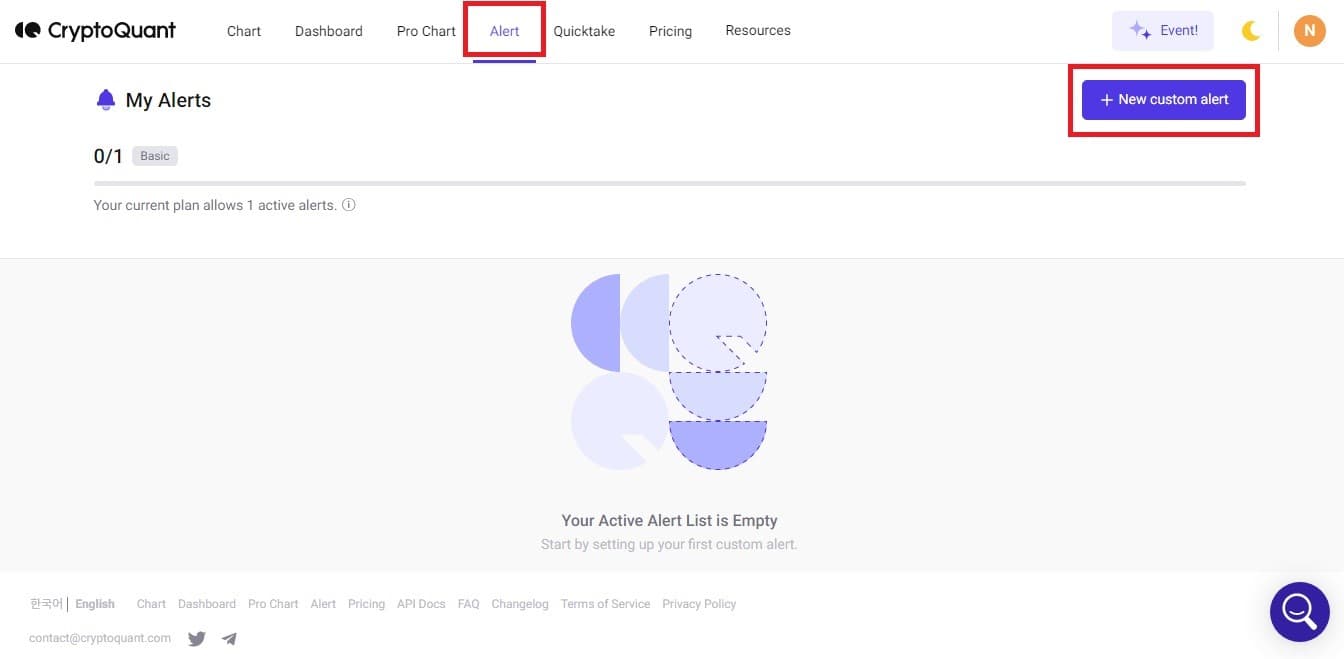Open the Resources menu in the top navigation
This screenshot has width=1344, height=659.
758,31
